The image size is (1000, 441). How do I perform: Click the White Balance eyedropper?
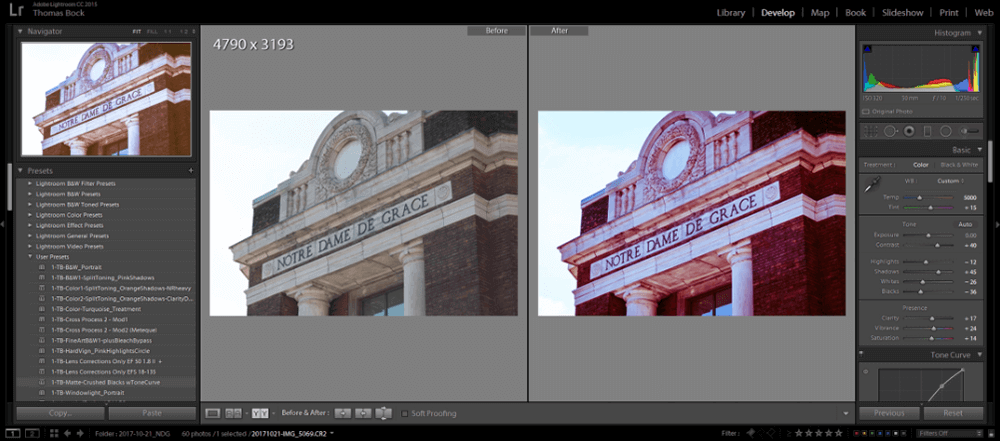pyautogui.click(x=870, y=184)
